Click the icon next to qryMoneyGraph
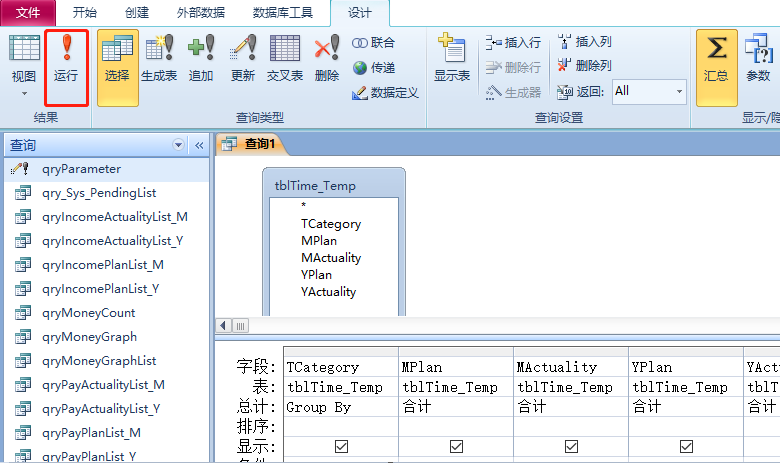Viewport: 780px width, 463px height. pos(23,337)
